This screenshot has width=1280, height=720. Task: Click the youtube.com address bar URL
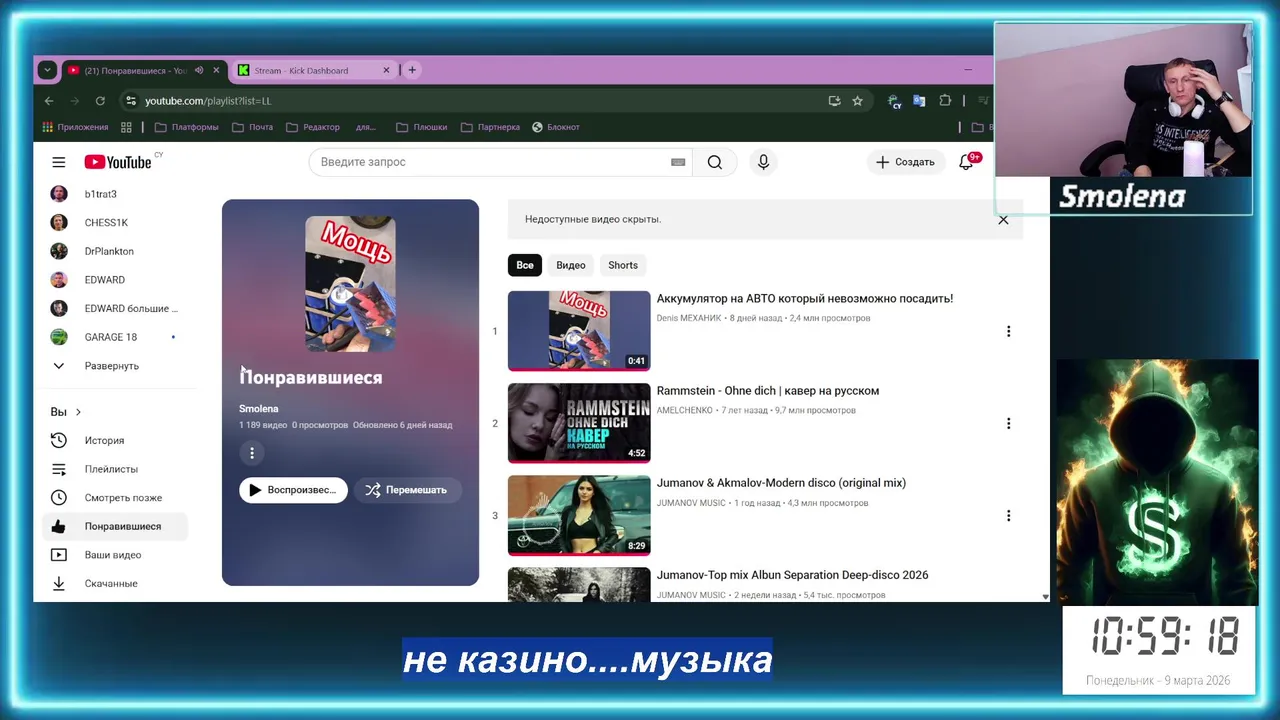point(208,101)
